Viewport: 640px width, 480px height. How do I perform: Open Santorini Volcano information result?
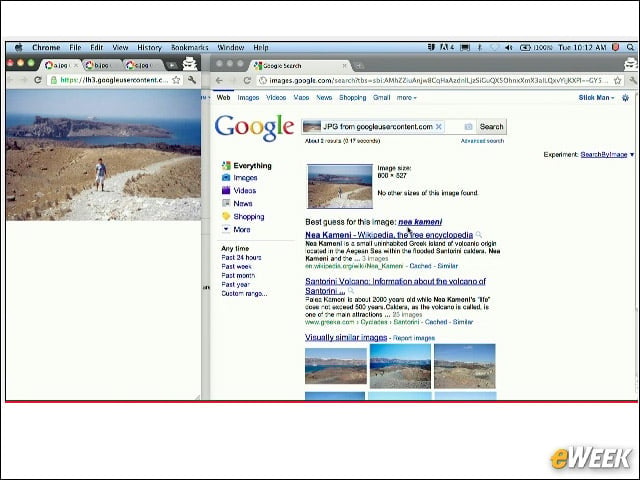pyautogui.click(x=395, y=286)
